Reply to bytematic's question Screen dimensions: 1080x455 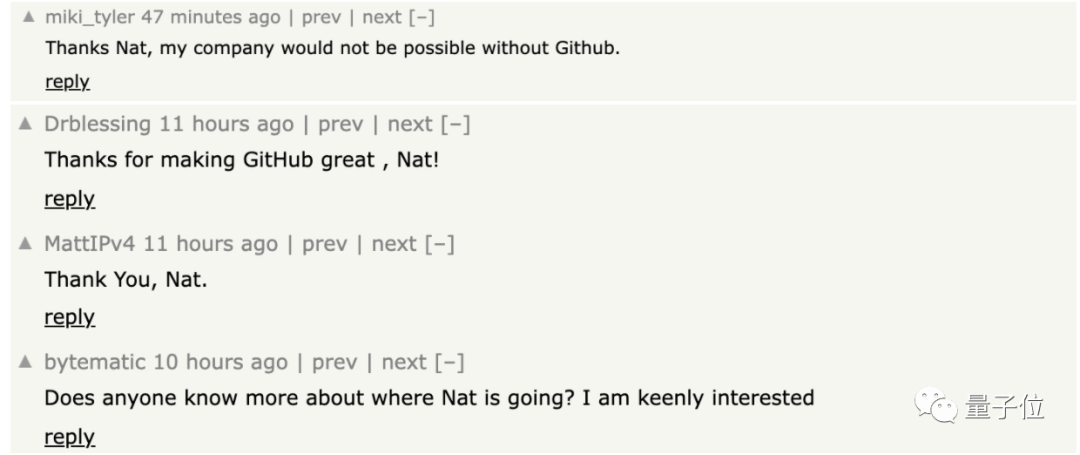tap(69, 437)
